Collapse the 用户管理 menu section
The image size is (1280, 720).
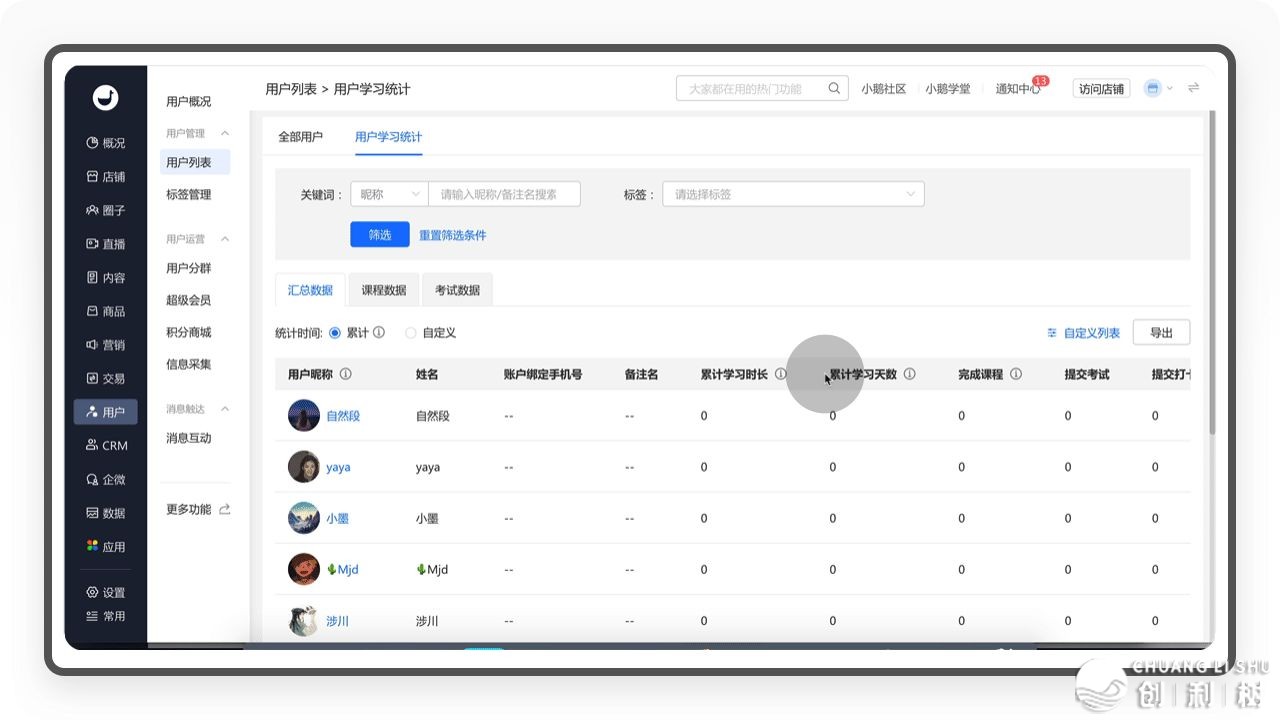(x=225, y=133)
